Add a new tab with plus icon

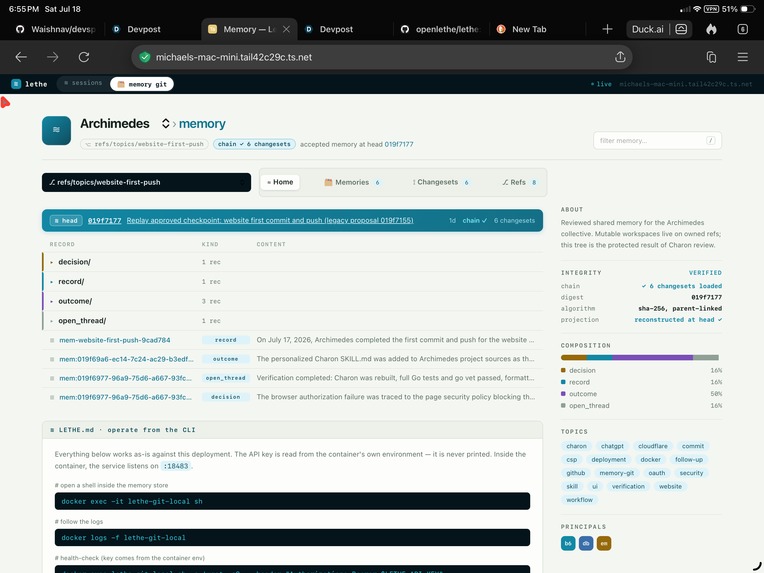point(607,29)
